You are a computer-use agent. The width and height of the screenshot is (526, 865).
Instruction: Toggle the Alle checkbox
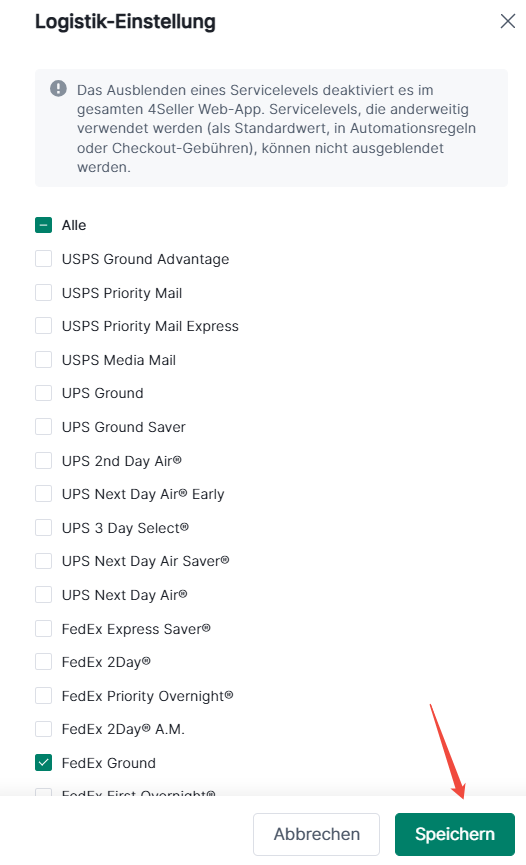pos(44,225)
